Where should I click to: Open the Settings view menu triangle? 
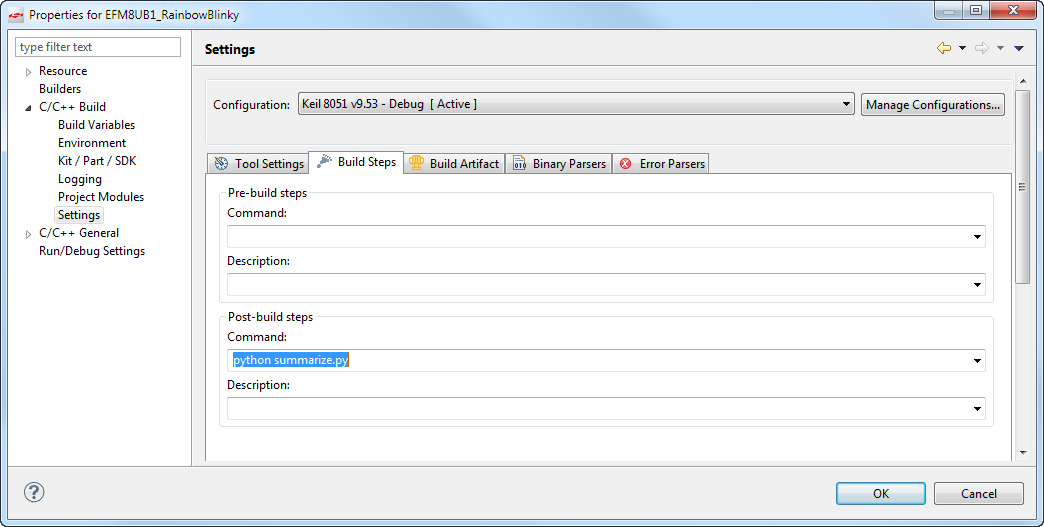(1018, 48)
